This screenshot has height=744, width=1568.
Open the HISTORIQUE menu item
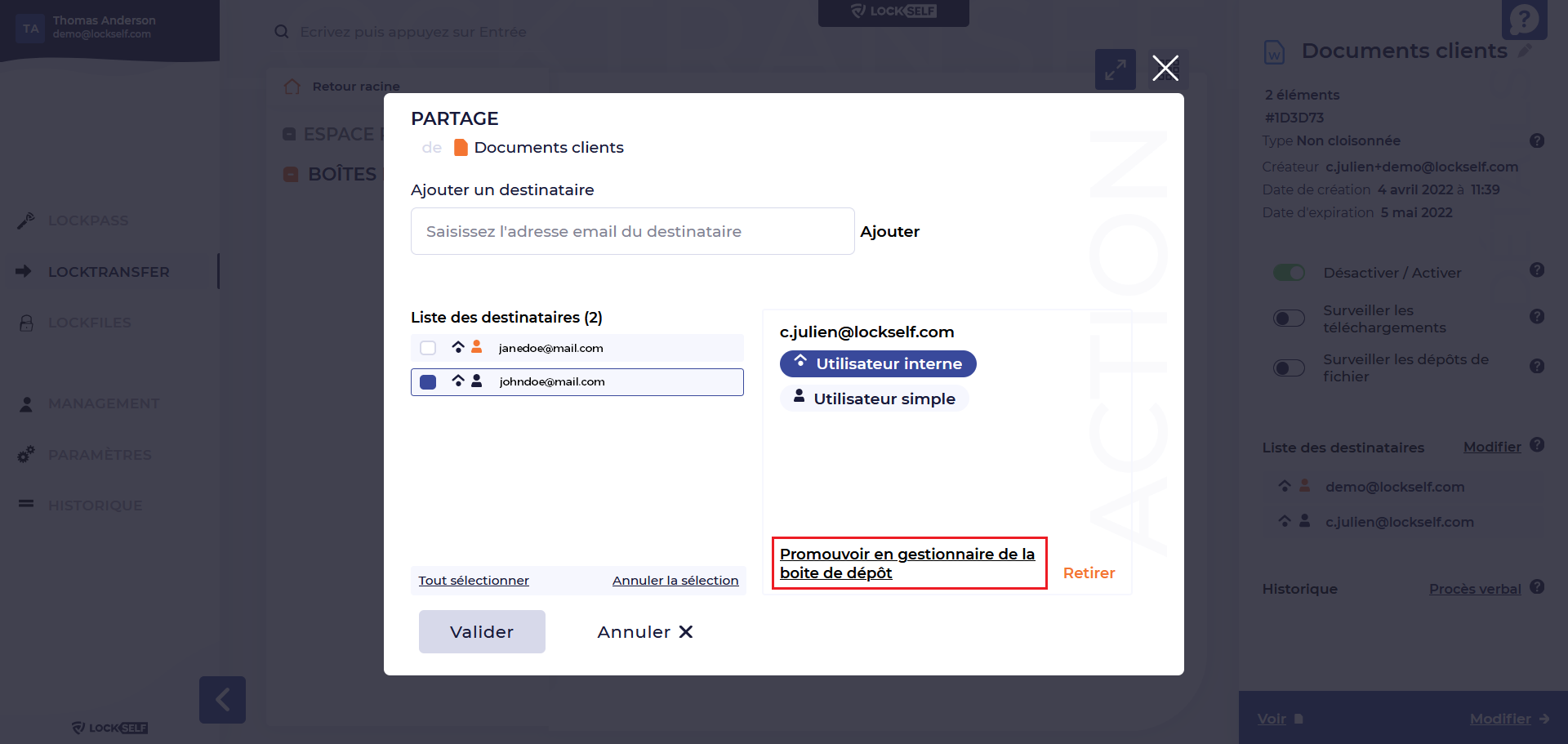tap(95, 506)
